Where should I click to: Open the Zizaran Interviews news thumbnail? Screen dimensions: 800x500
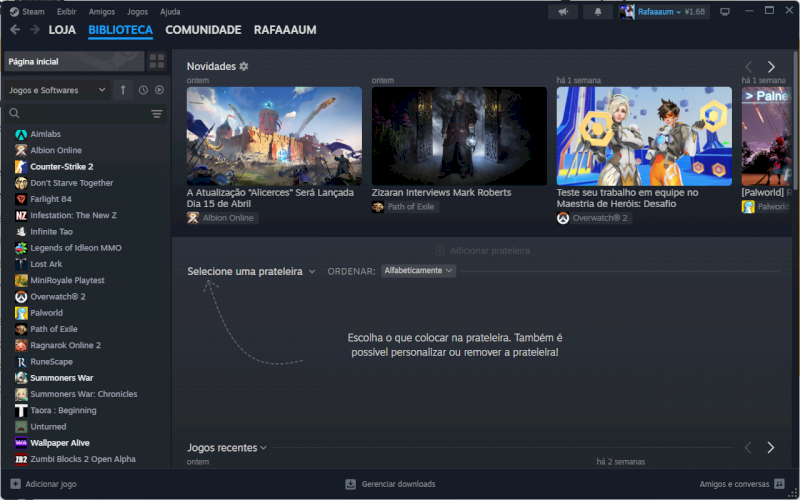(459, 136)
